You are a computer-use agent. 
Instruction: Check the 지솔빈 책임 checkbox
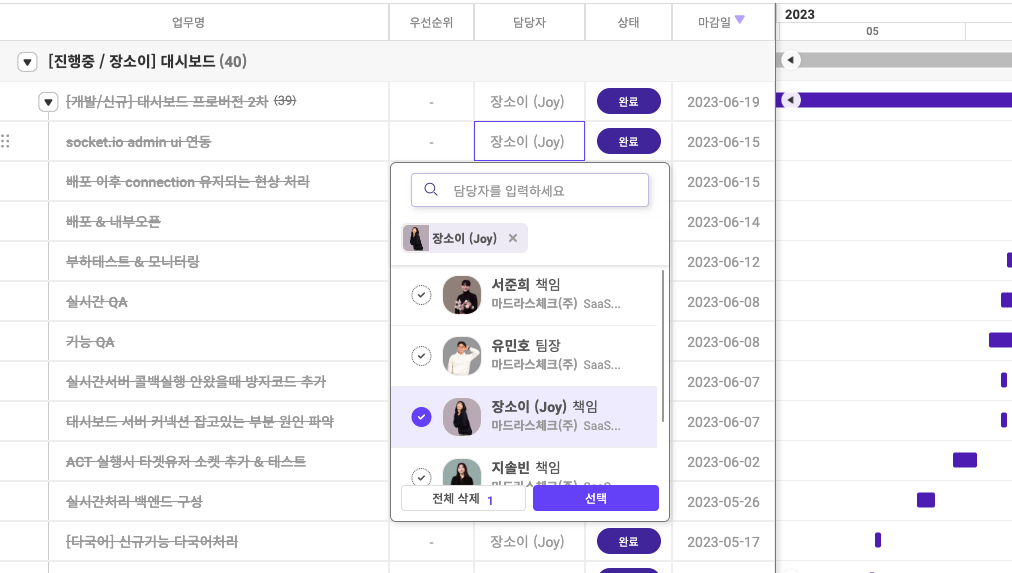coord(421,477)
